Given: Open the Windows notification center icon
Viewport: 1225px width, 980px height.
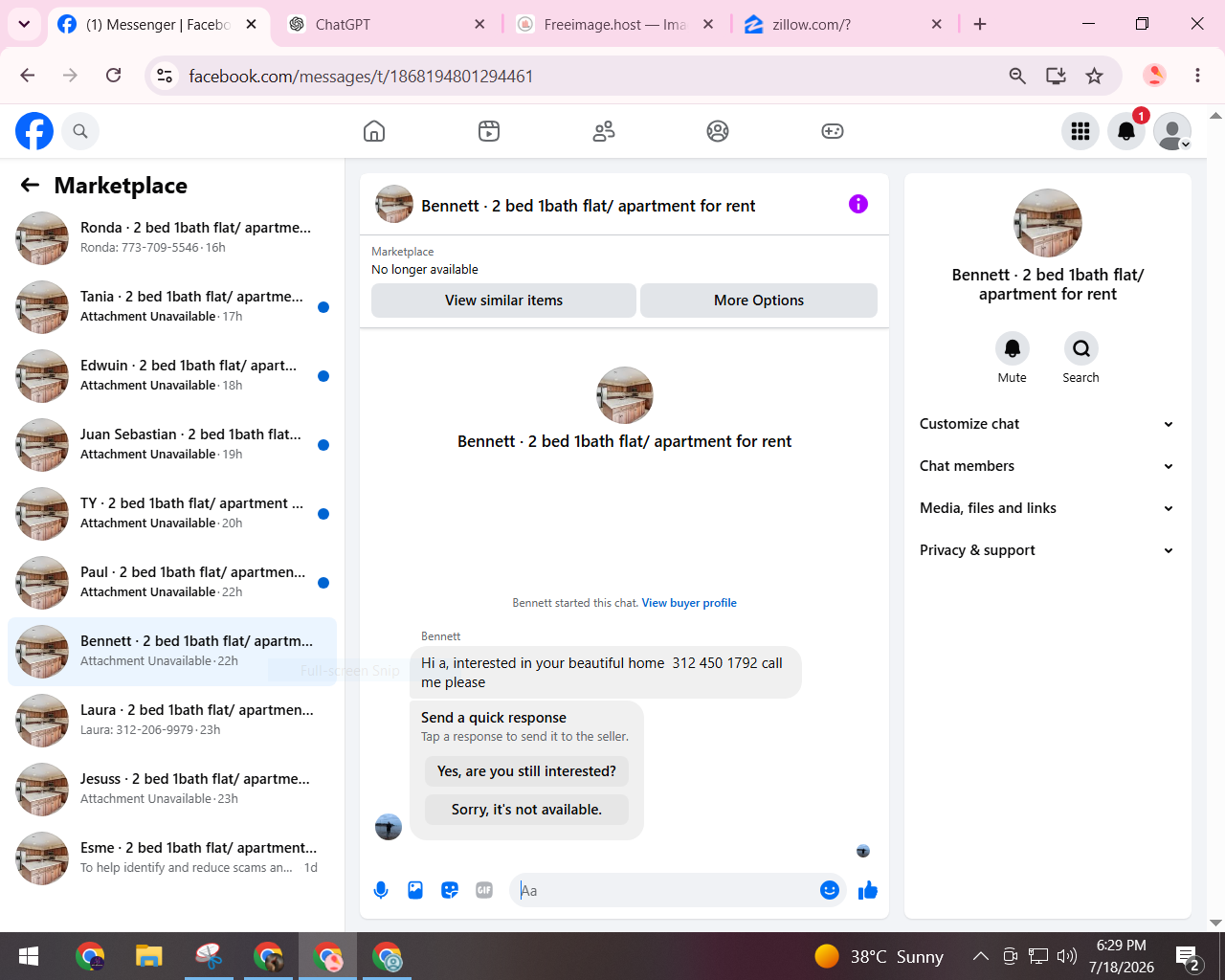Looking at the screenshot, I should [1188, 956].
